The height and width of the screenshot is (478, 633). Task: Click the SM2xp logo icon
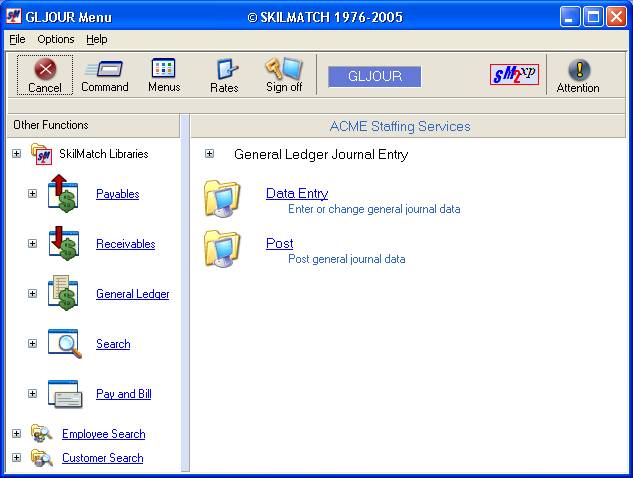tap(514, 74)
